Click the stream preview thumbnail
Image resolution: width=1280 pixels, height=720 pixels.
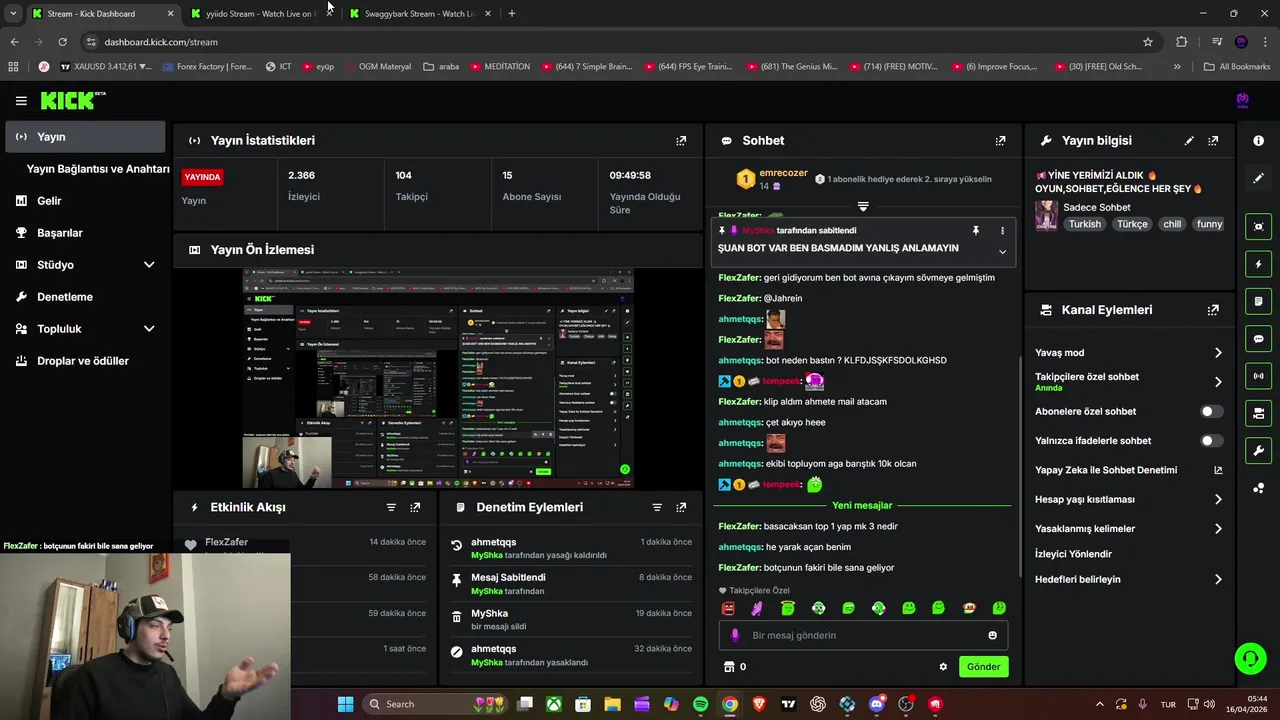click(438, 379)
